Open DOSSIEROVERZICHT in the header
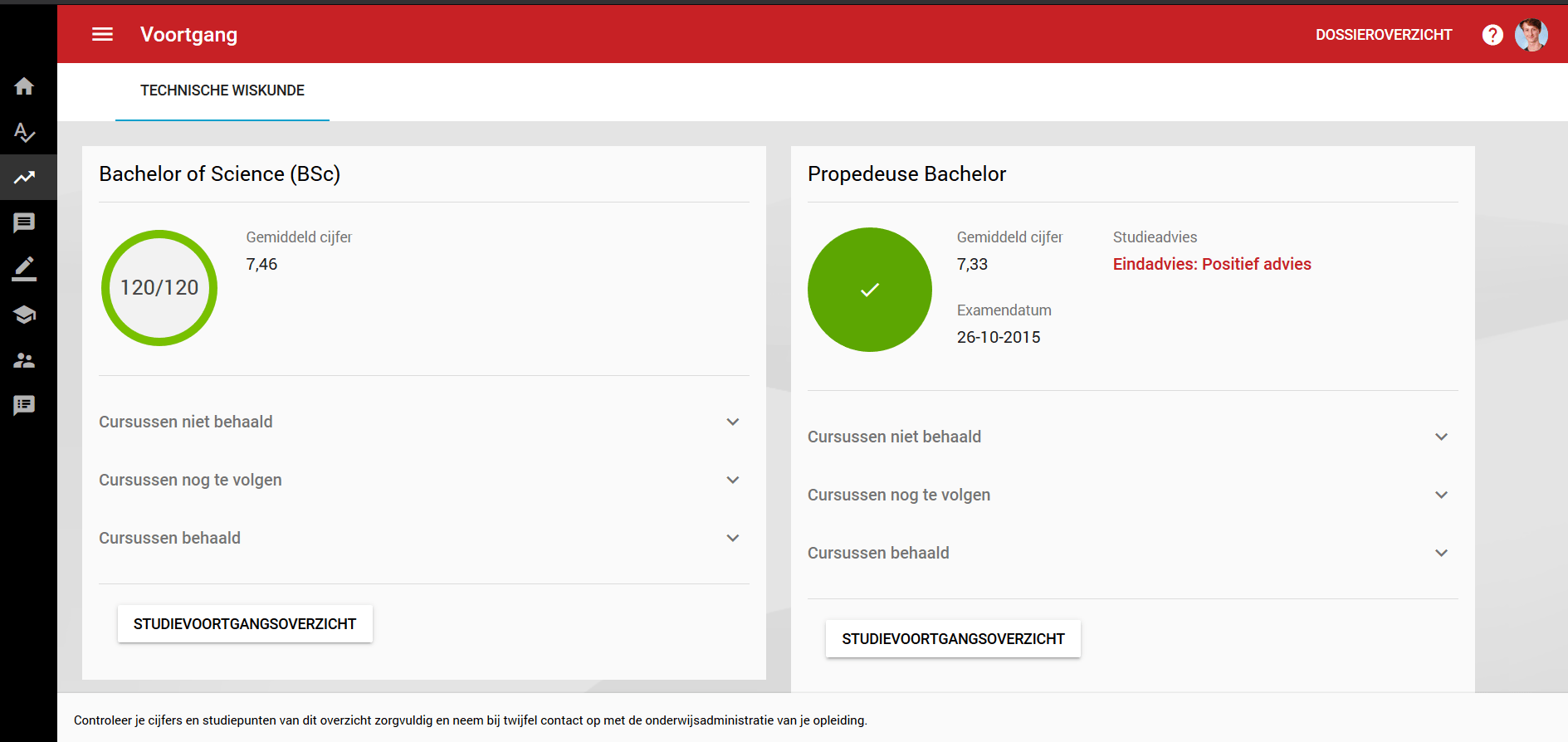The image size is (1568, 742). pyautogui.click(x=1384, y=35)
